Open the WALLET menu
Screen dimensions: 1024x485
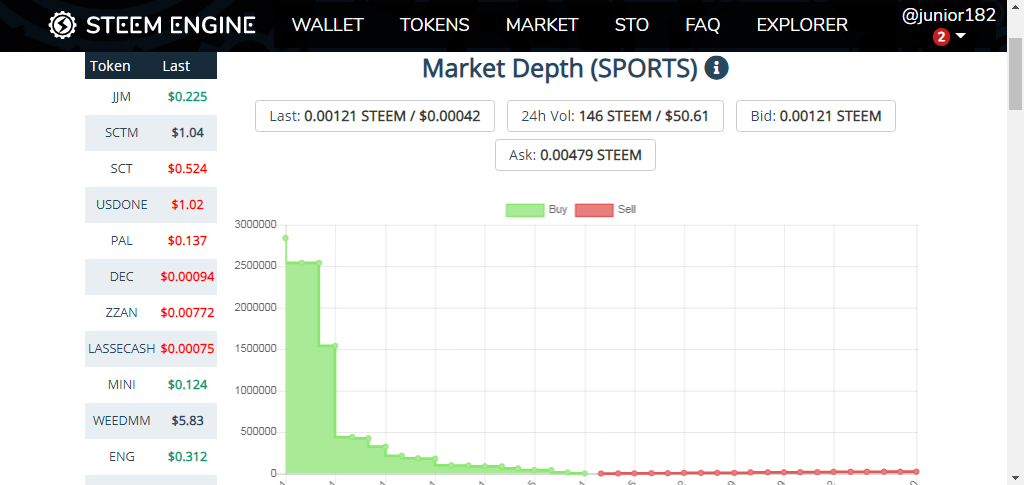click(x=327, y=25)
